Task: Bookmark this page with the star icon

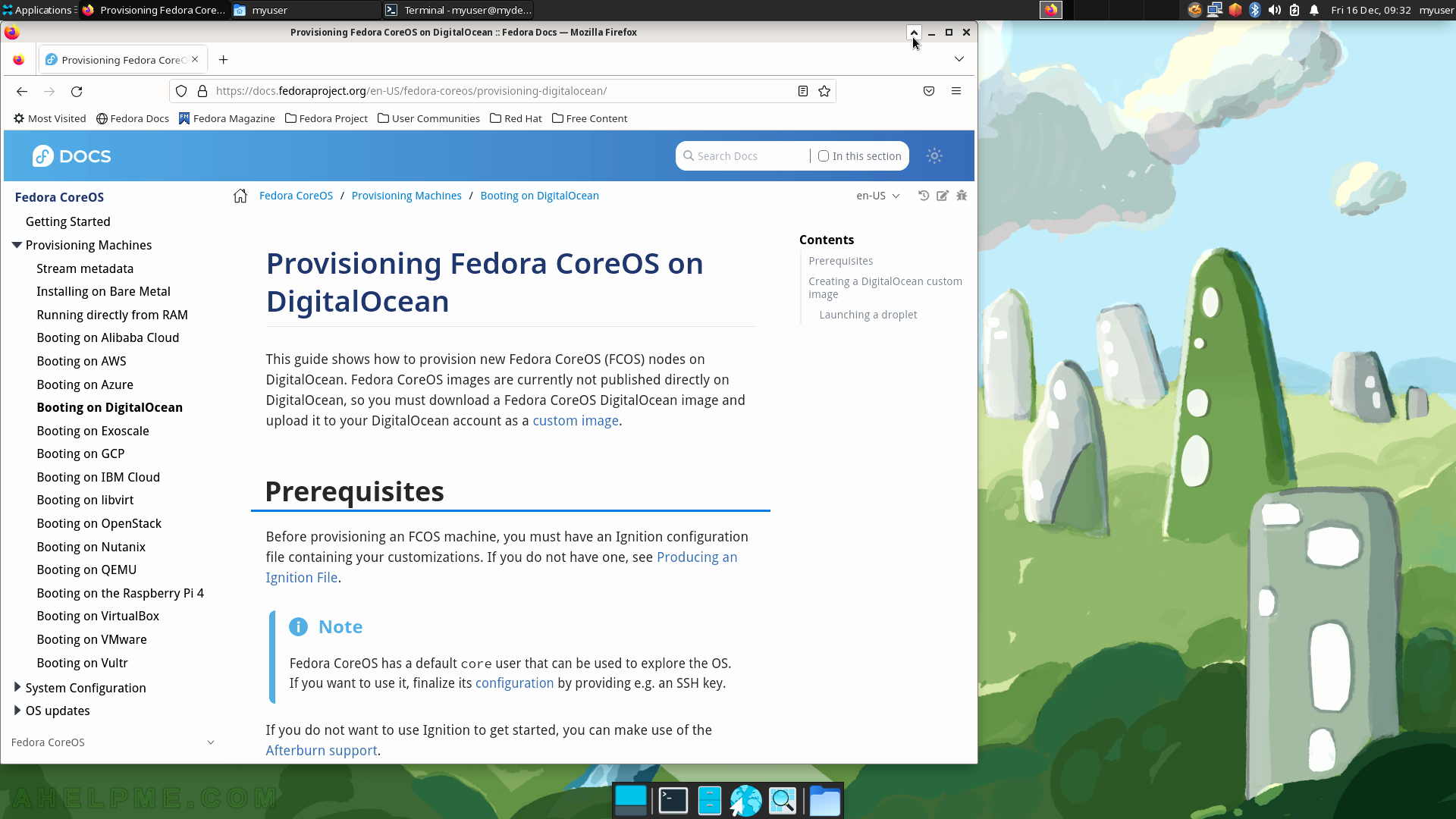Action: (x=824, y=91)
